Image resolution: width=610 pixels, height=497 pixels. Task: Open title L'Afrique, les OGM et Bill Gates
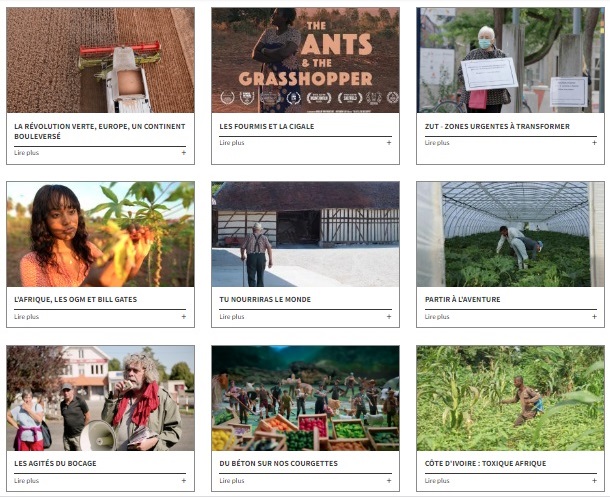point(75,299)
